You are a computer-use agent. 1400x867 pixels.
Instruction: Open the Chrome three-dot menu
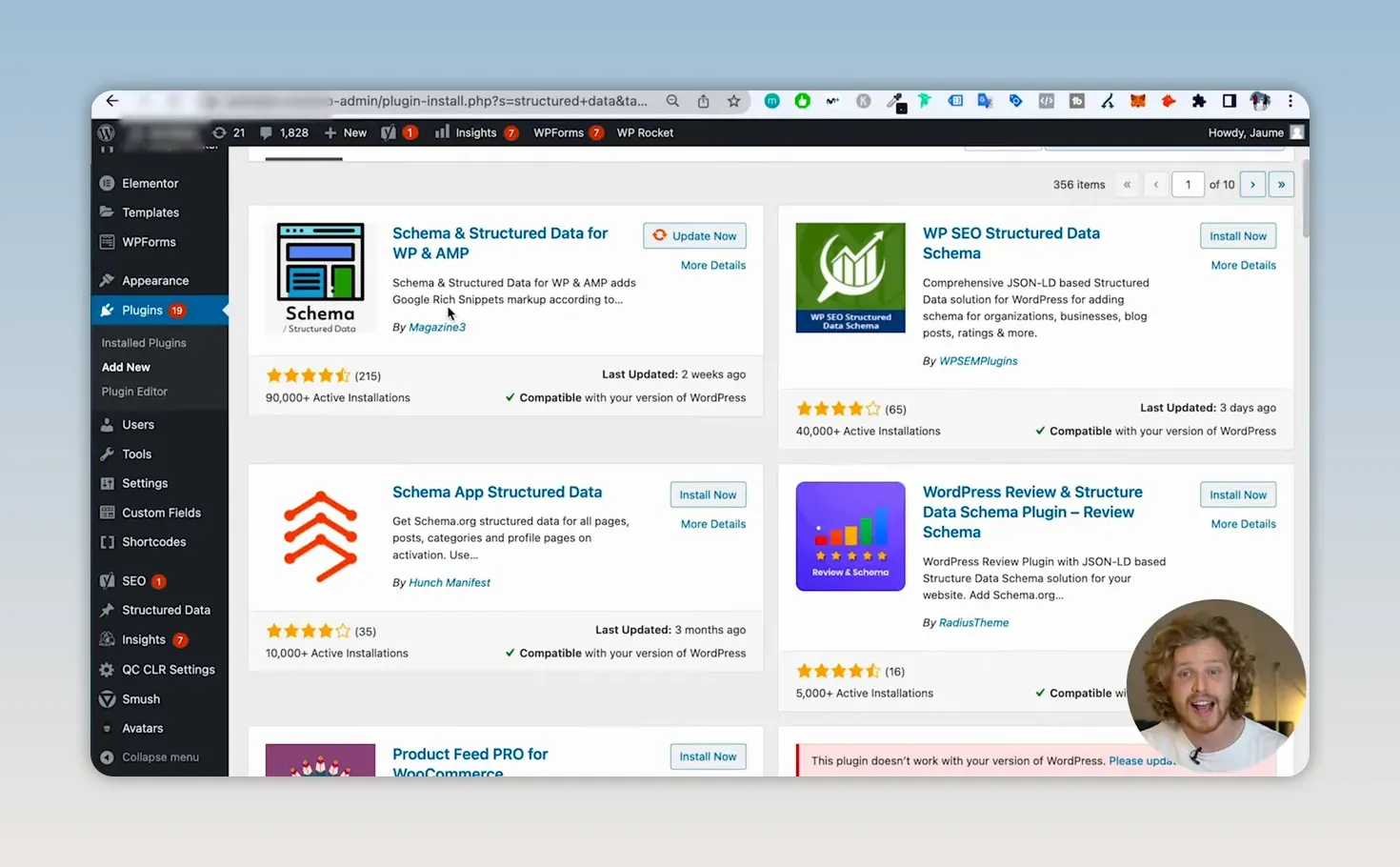tap(1290, 101)
